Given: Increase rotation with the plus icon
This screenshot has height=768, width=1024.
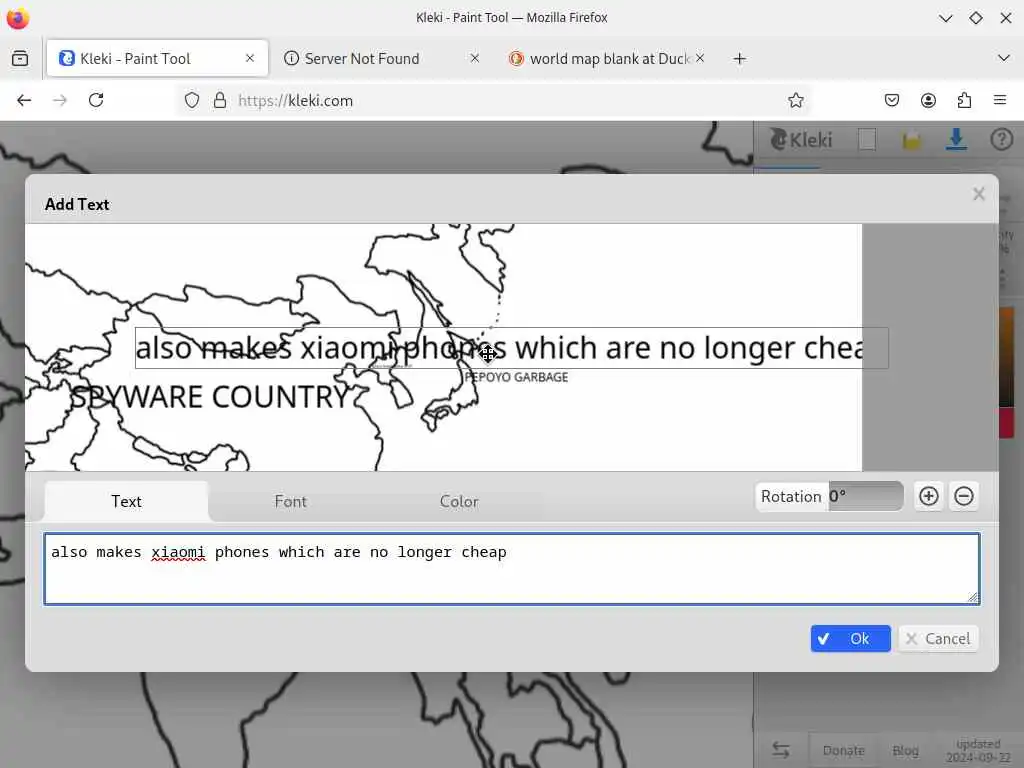Looking at the screenshot, I should click(928, 496).
